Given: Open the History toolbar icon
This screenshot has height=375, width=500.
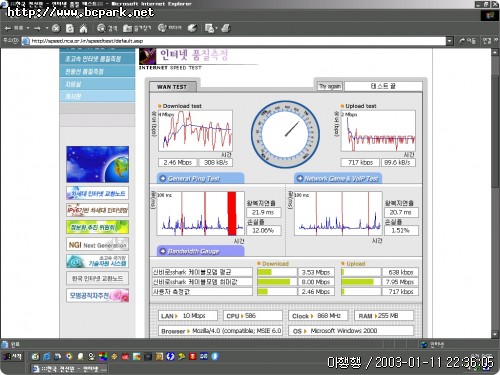Looking at the screenshot, I should point(192,28).
